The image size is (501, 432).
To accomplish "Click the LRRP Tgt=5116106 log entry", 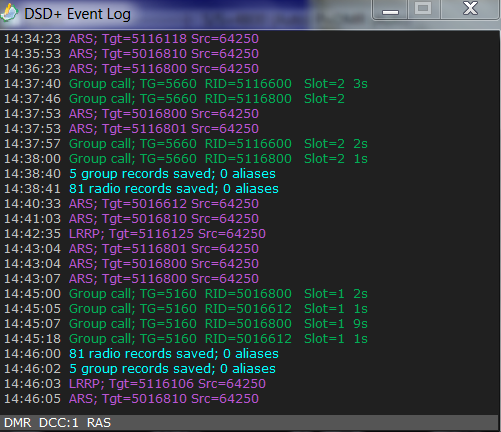I will (x=135, y=384).
